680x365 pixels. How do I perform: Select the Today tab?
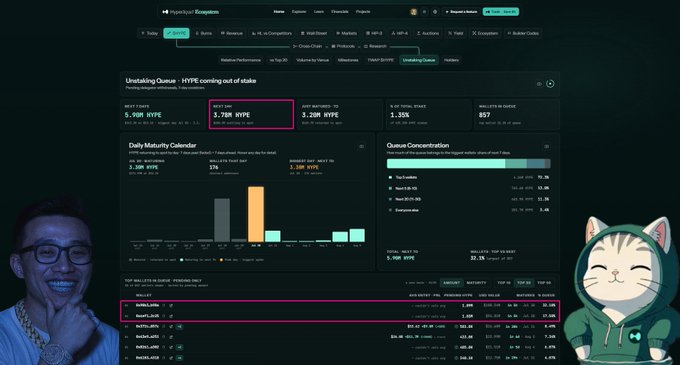pyautogui.click(x=150, y=33)
